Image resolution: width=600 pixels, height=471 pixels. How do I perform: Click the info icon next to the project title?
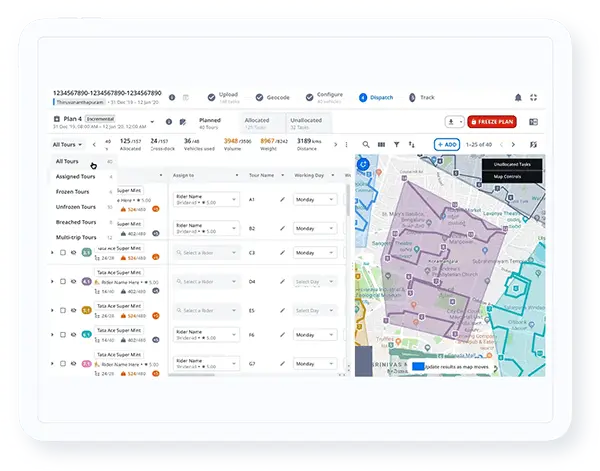pos(172,98)
